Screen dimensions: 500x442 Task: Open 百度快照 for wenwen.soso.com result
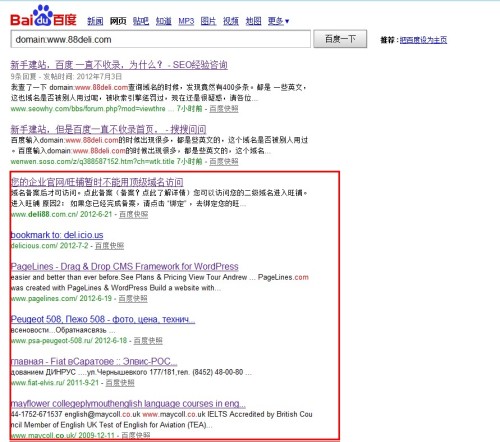[x=224, y=162]
